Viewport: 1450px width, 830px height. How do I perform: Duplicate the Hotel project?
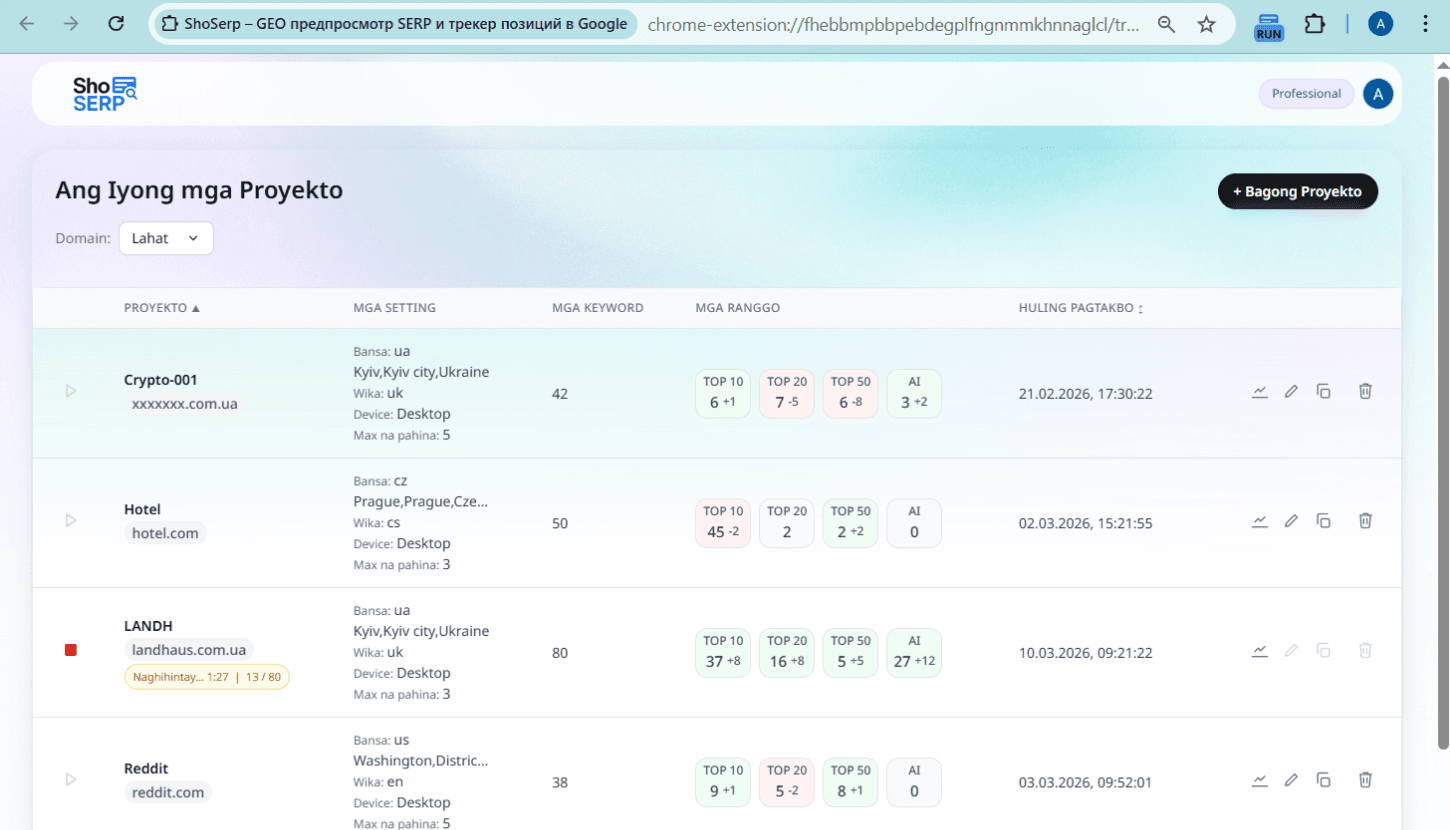(1323, 521)
